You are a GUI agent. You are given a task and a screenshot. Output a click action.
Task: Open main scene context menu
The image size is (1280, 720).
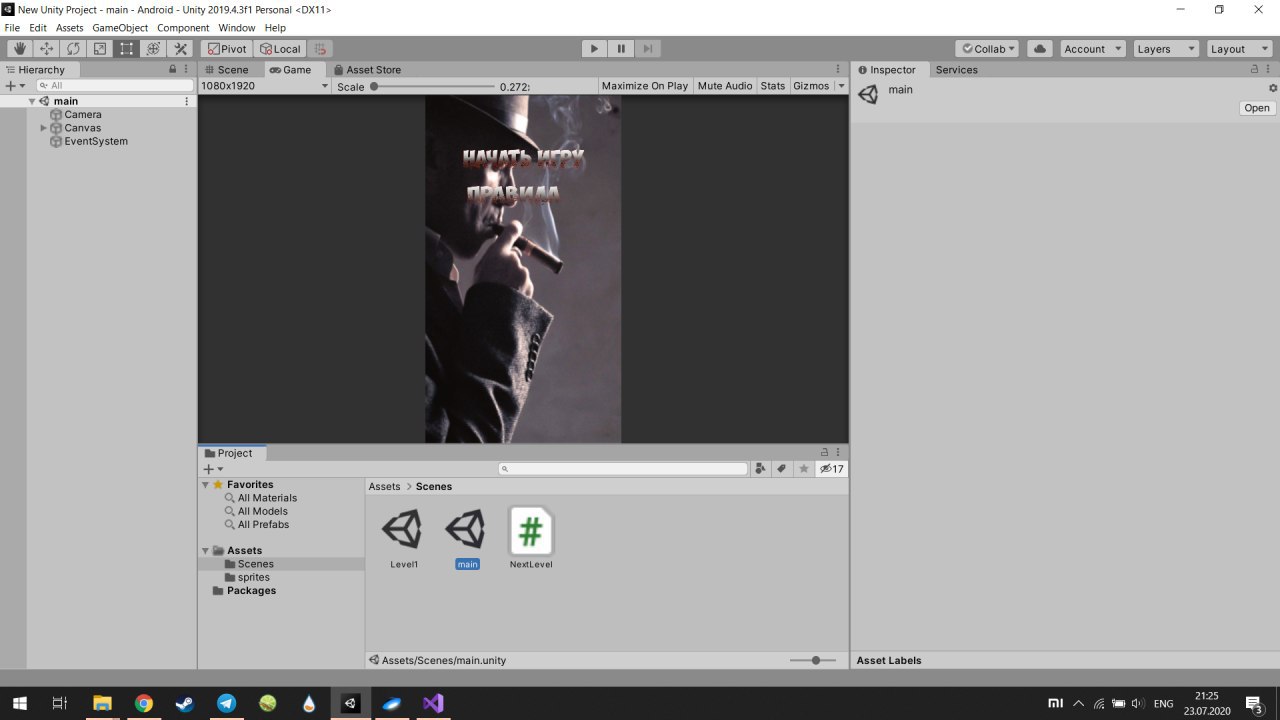(187, 101)
